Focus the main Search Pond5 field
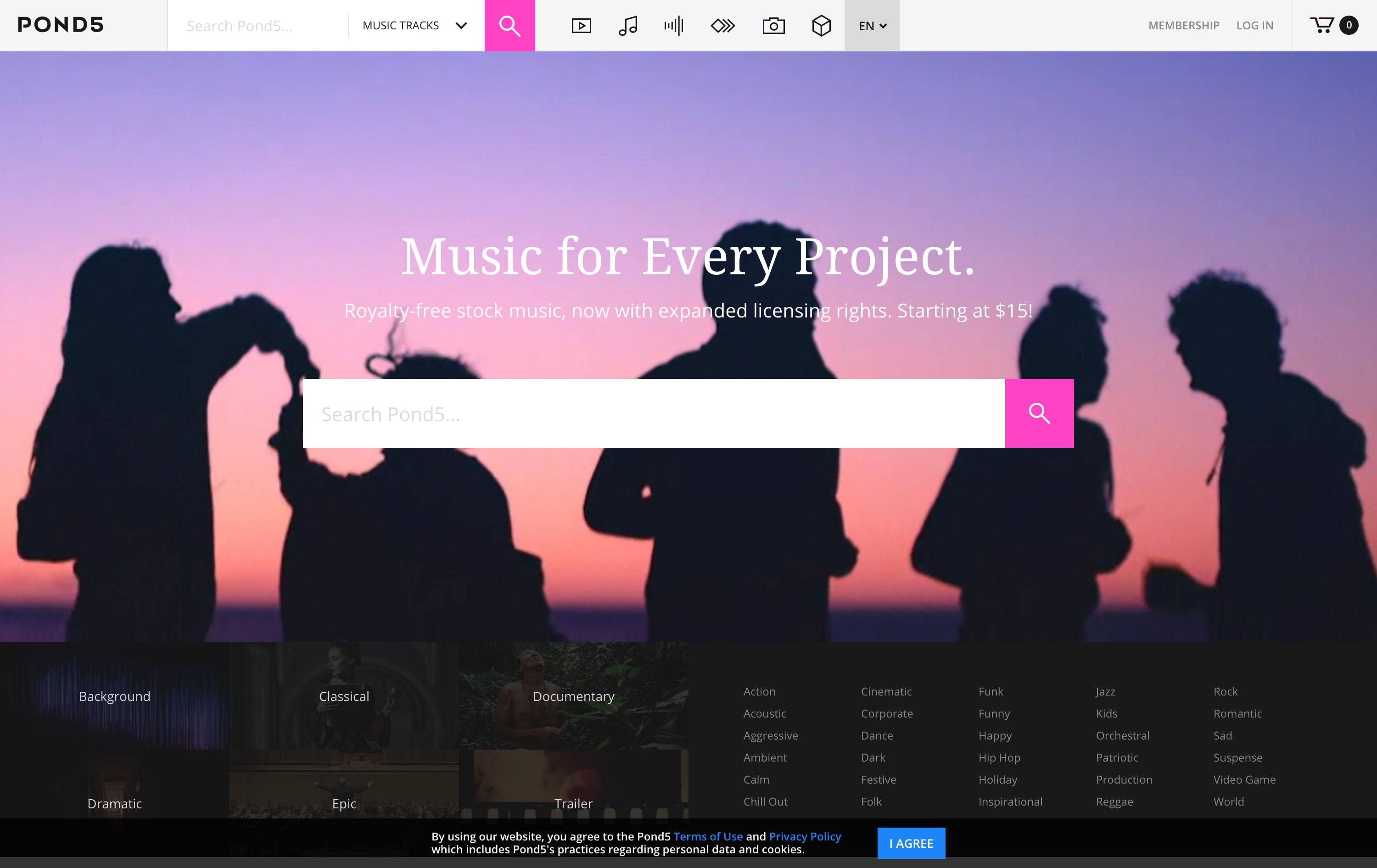This screenshot has width=1377, height=868. coord(653,413)
